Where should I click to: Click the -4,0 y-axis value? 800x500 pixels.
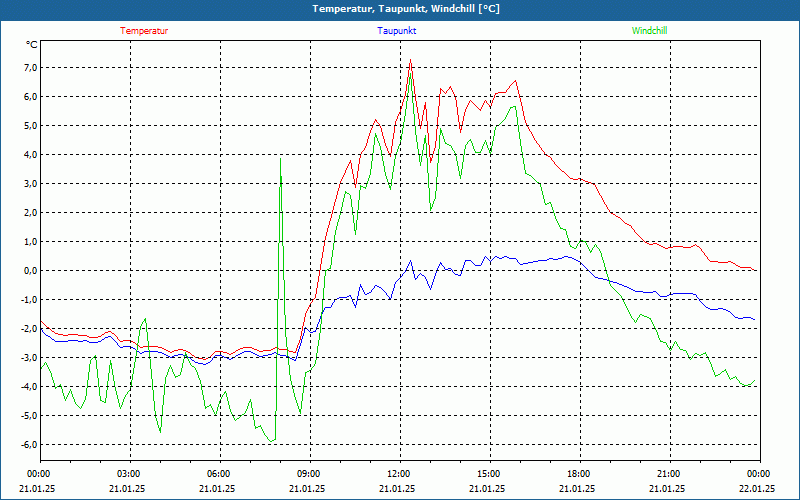point(29,386)
